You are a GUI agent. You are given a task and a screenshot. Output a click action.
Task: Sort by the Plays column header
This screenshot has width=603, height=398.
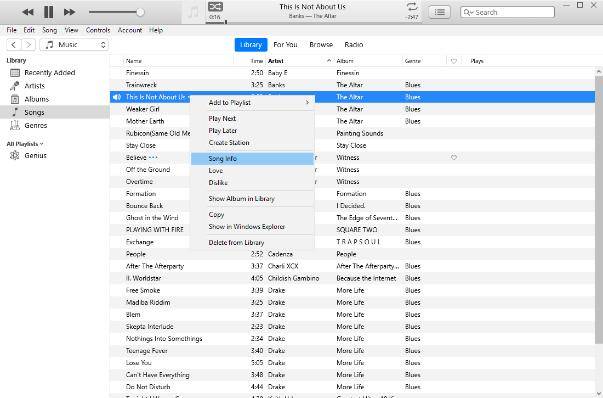click(477, 61)
